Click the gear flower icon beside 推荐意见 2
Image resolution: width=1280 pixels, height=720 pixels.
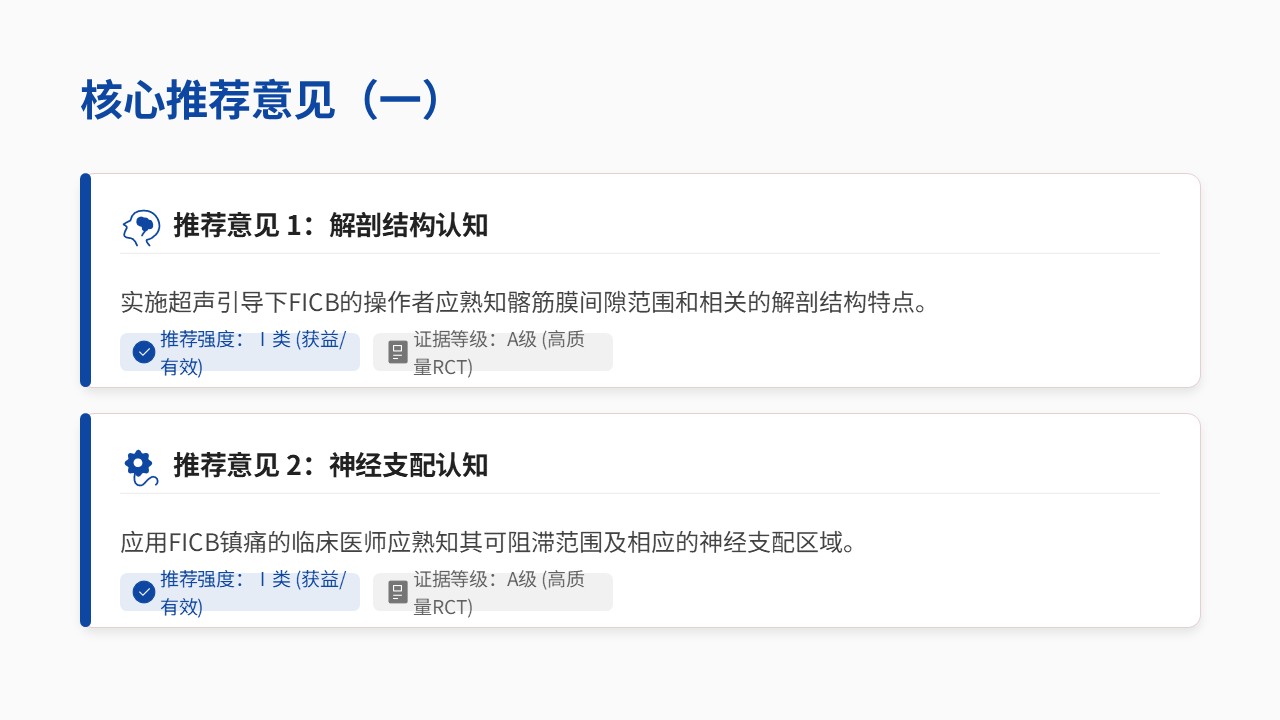click(x=140, y=466)
